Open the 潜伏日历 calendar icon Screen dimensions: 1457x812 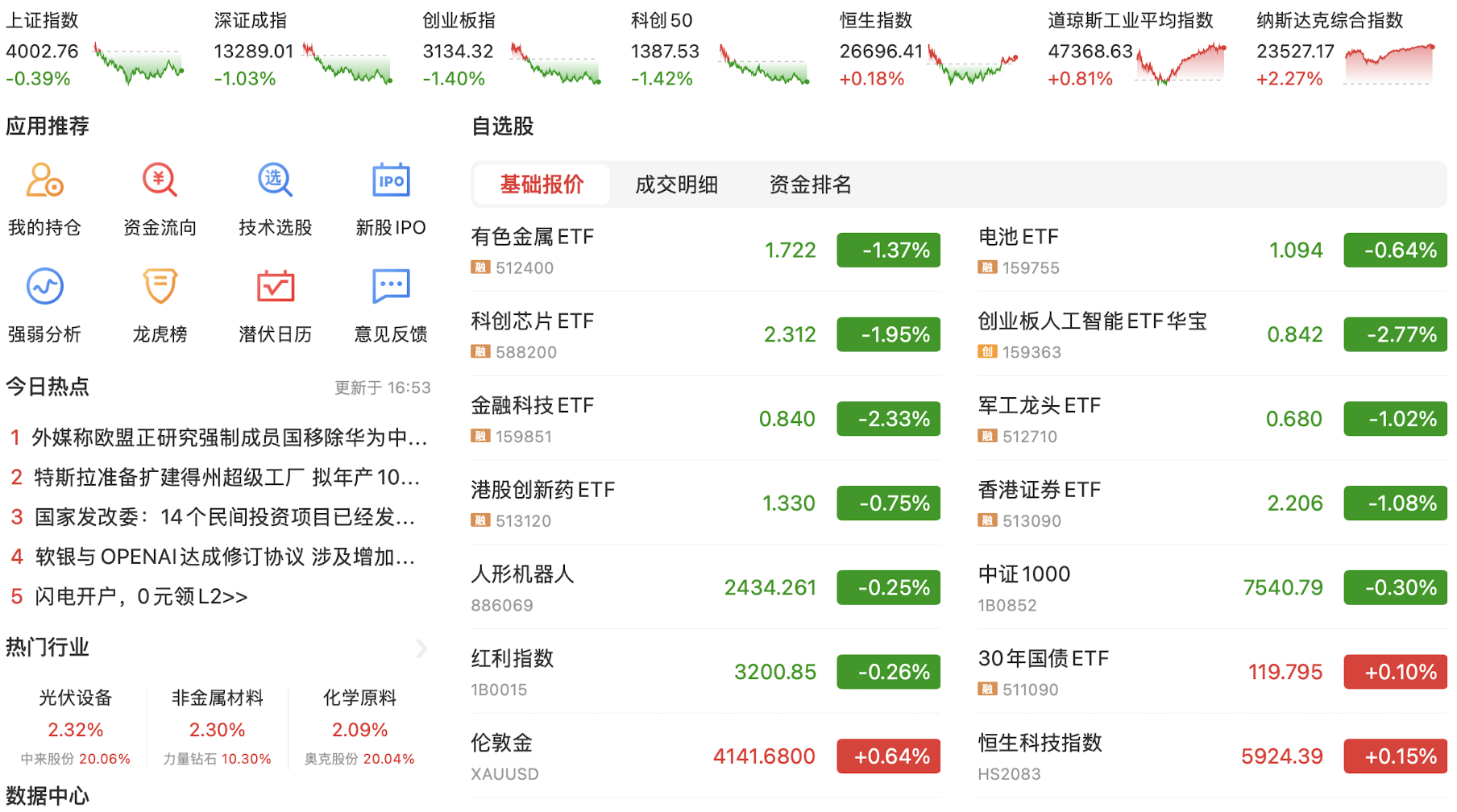[275, 287]
